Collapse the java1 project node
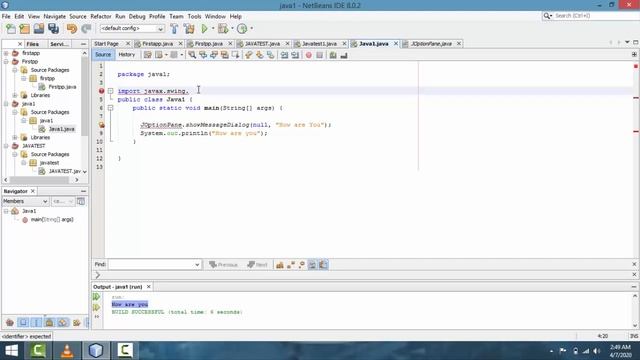 tap(6, 104)
